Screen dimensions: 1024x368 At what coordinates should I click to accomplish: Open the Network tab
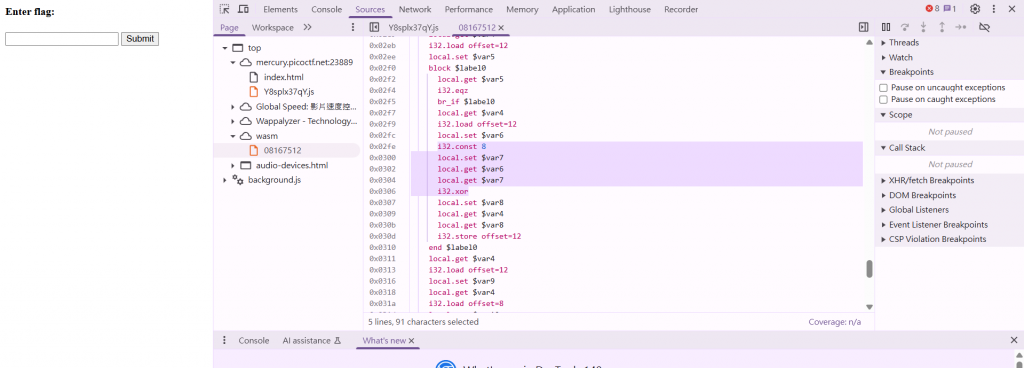pyautogui.click(x=415, y=9)
